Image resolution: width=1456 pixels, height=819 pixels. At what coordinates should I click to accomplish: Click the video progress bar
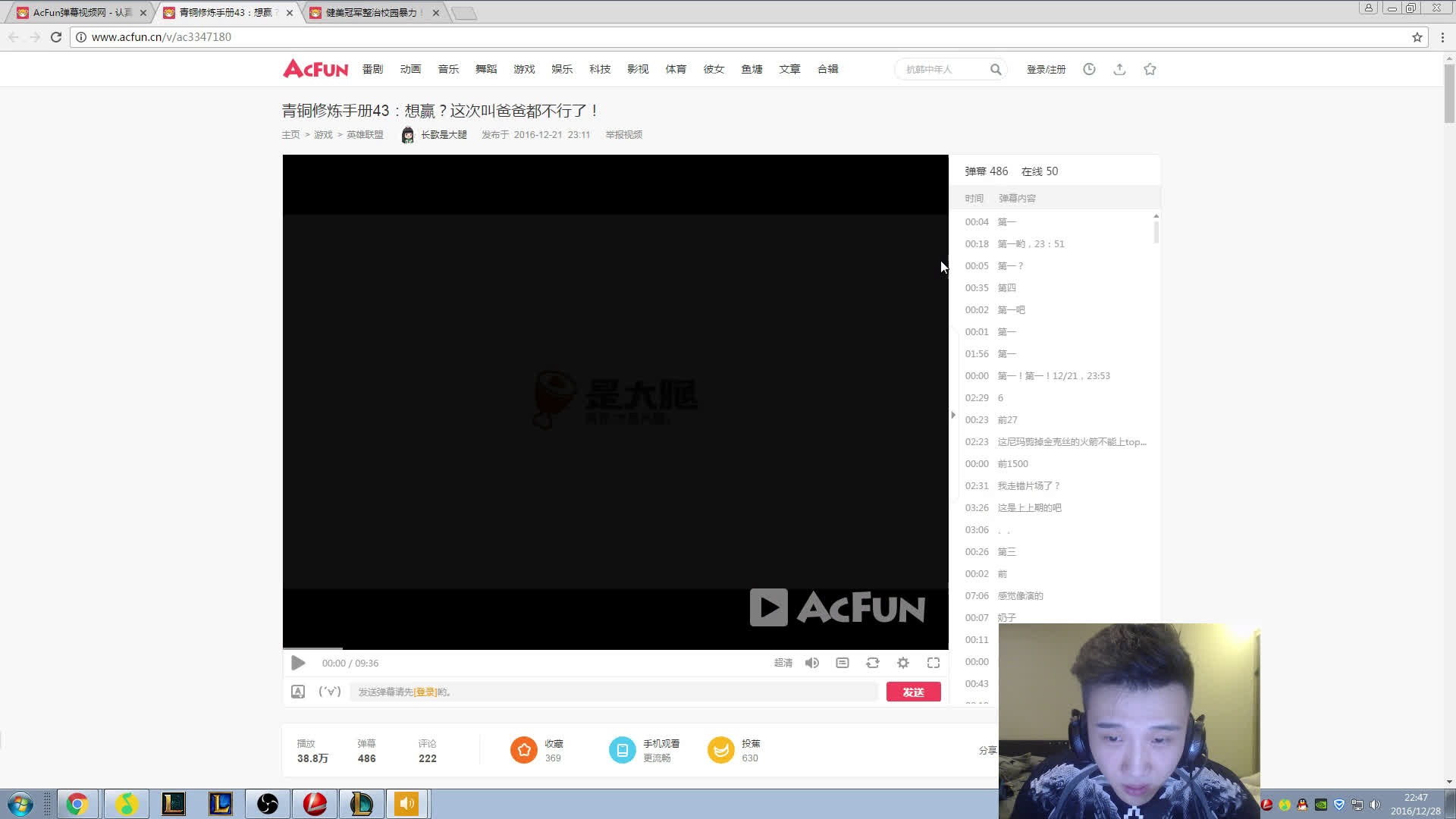615,649
